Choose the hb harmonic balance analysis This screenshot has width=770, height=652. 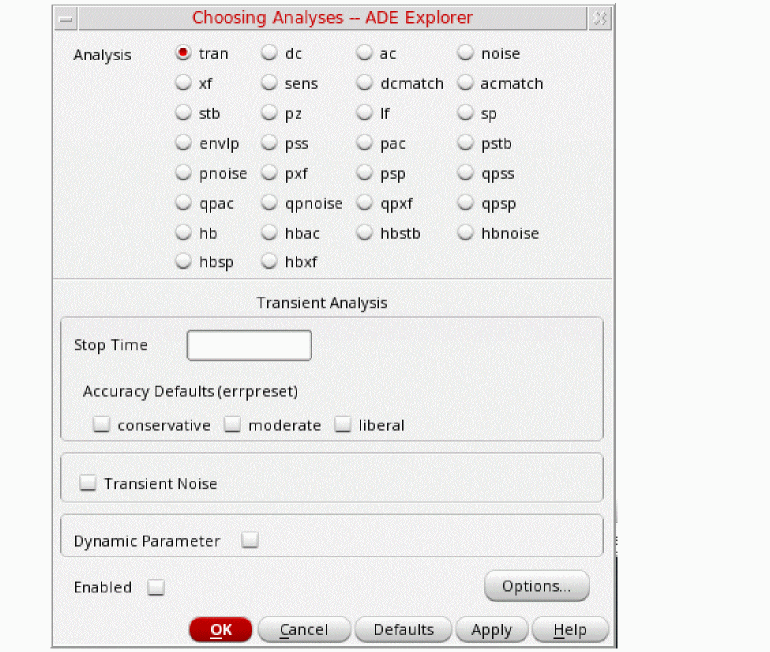(184, 232)
